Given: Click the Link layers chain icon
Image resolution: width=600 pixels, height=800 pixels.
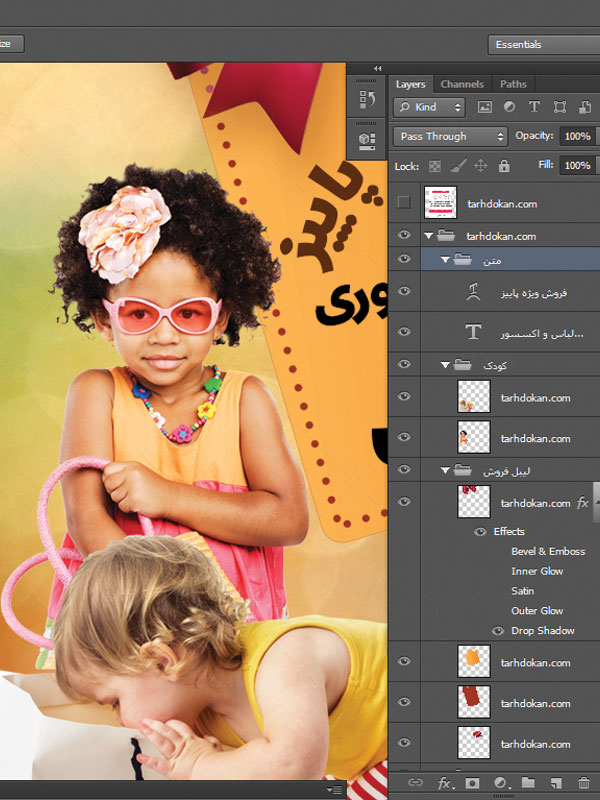Looking at the screenshot, I should [415, 782].
